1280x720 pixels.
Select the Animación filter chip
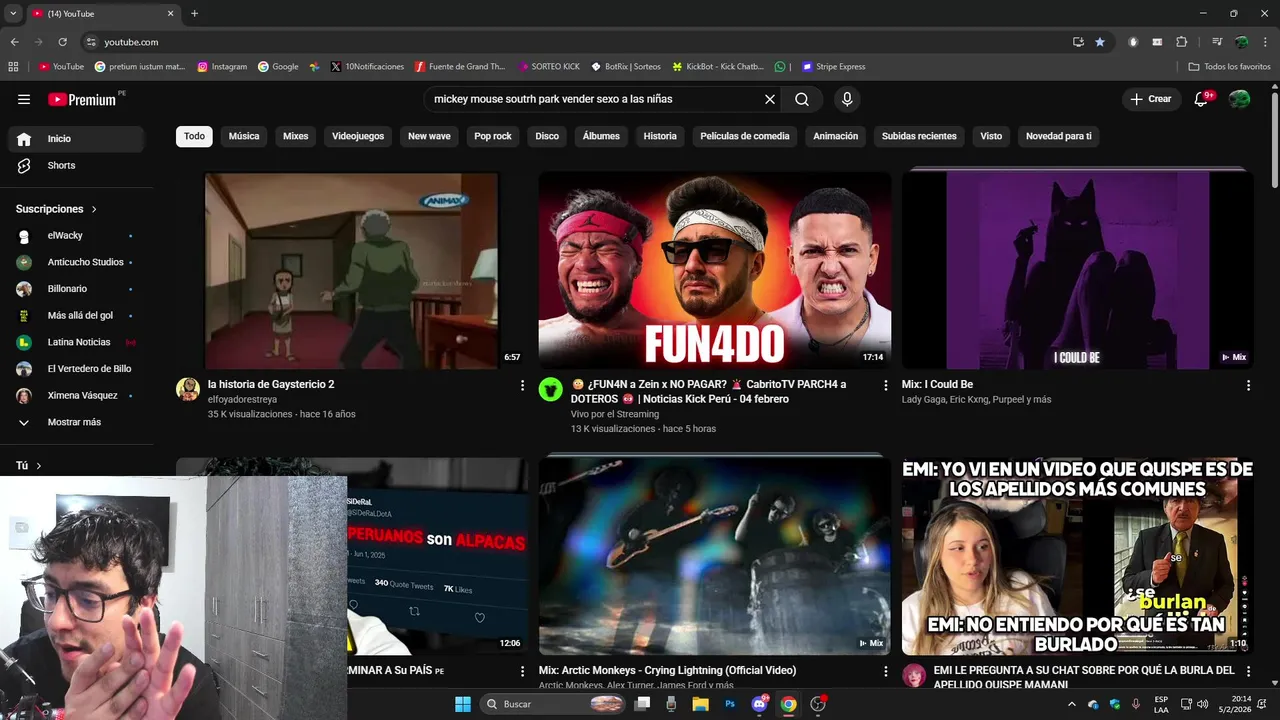[836, 136]
